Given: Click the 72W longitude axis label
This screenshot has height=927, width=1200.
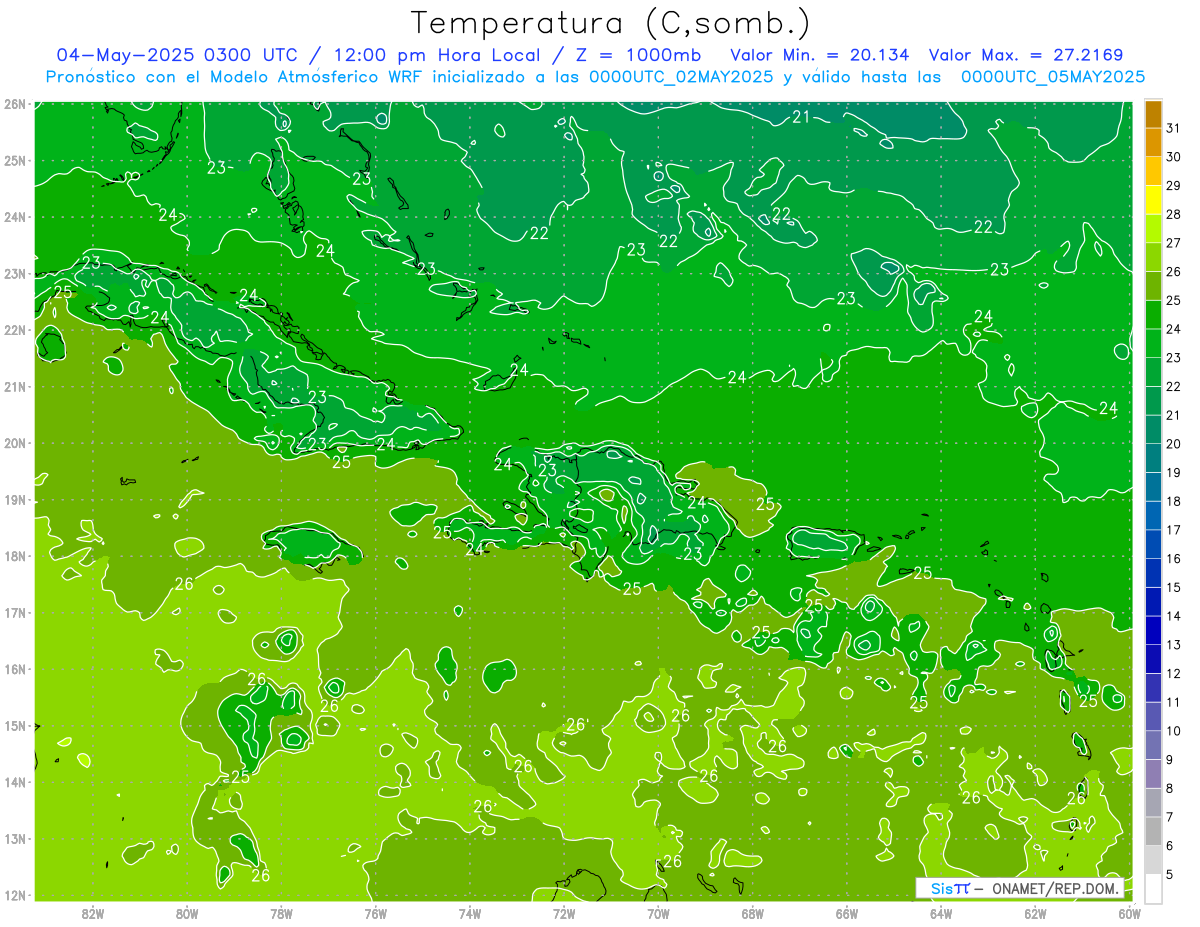Looking at the screenshot, I should click(x=564, y=913).
